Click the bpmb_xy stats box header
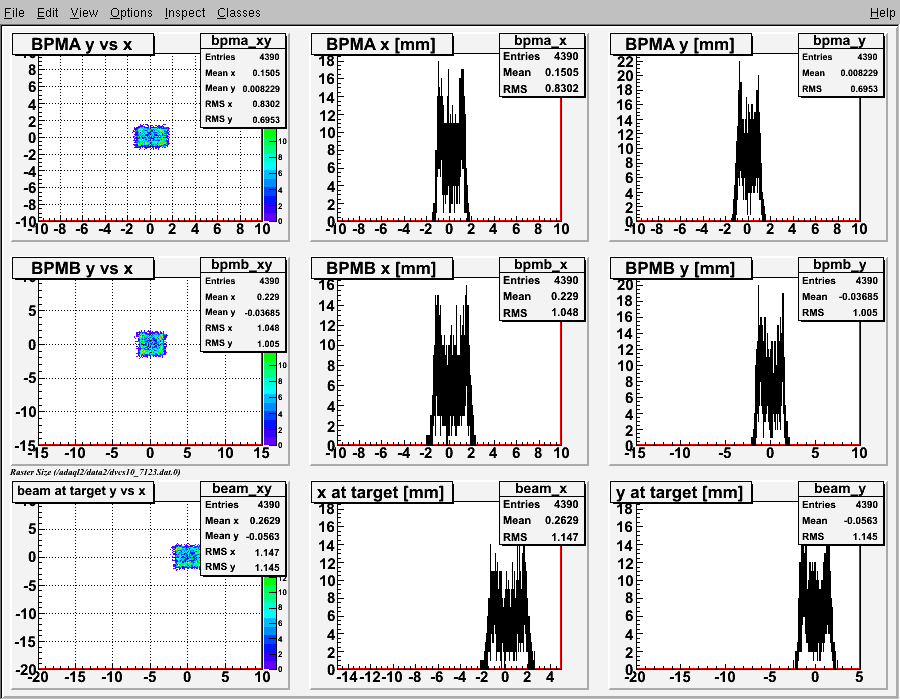This screenshot has height=700, width=900. [242, 265]
